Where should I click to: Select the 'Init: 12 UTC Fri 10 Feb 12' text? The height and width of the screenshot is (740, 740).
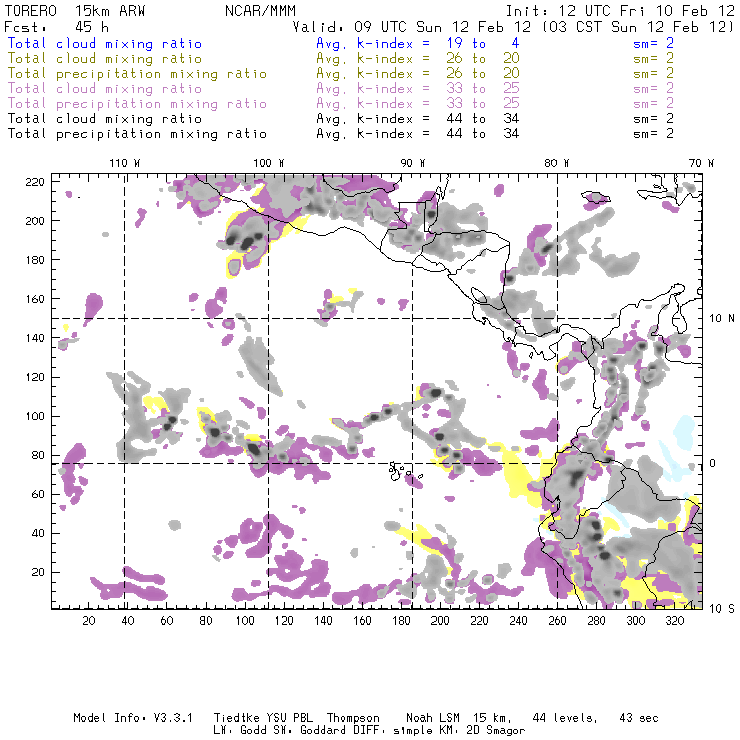pyautogui.click(x=620, y=11)
